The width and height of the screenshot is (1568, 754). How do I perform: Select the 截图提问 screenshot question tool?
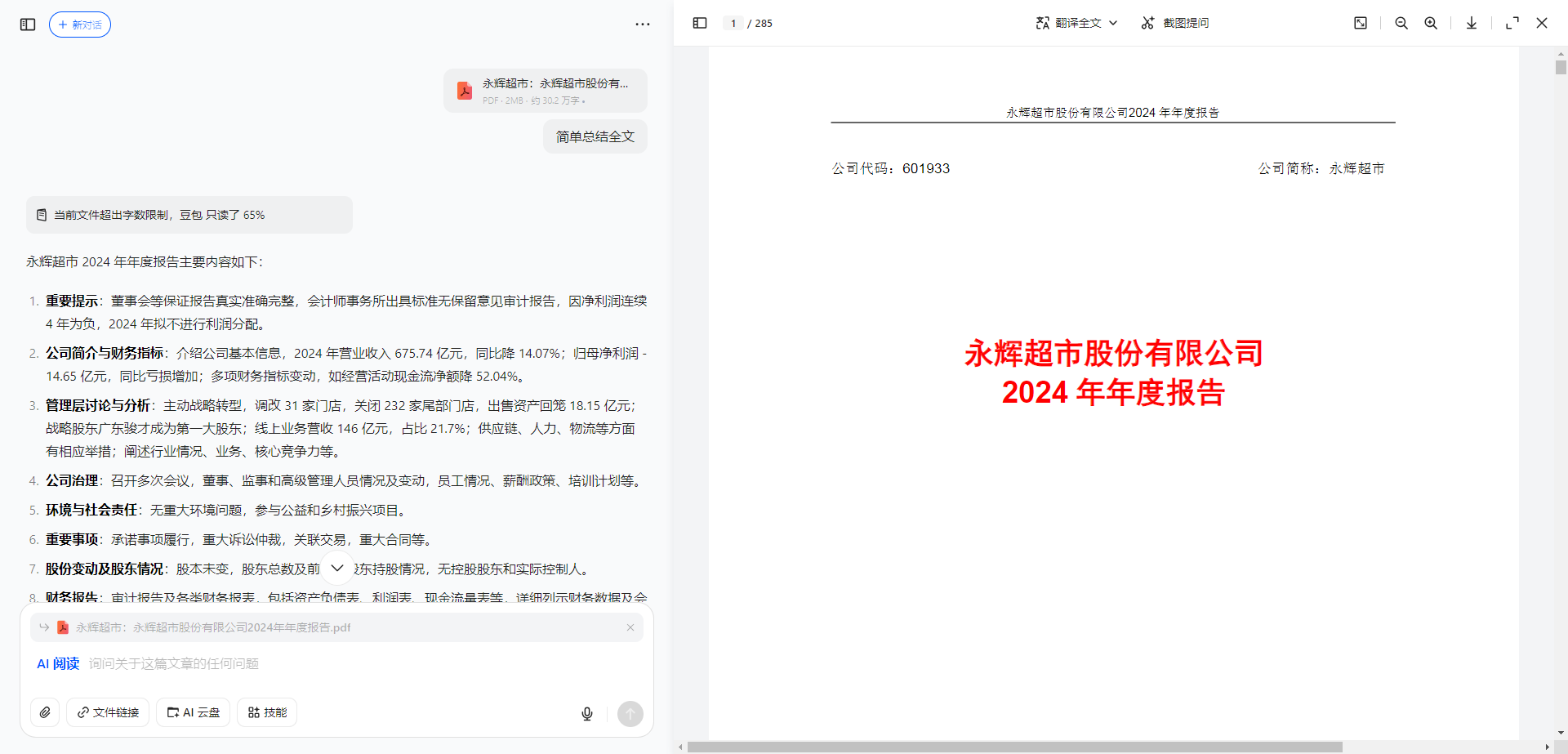tap(1175, 23)
